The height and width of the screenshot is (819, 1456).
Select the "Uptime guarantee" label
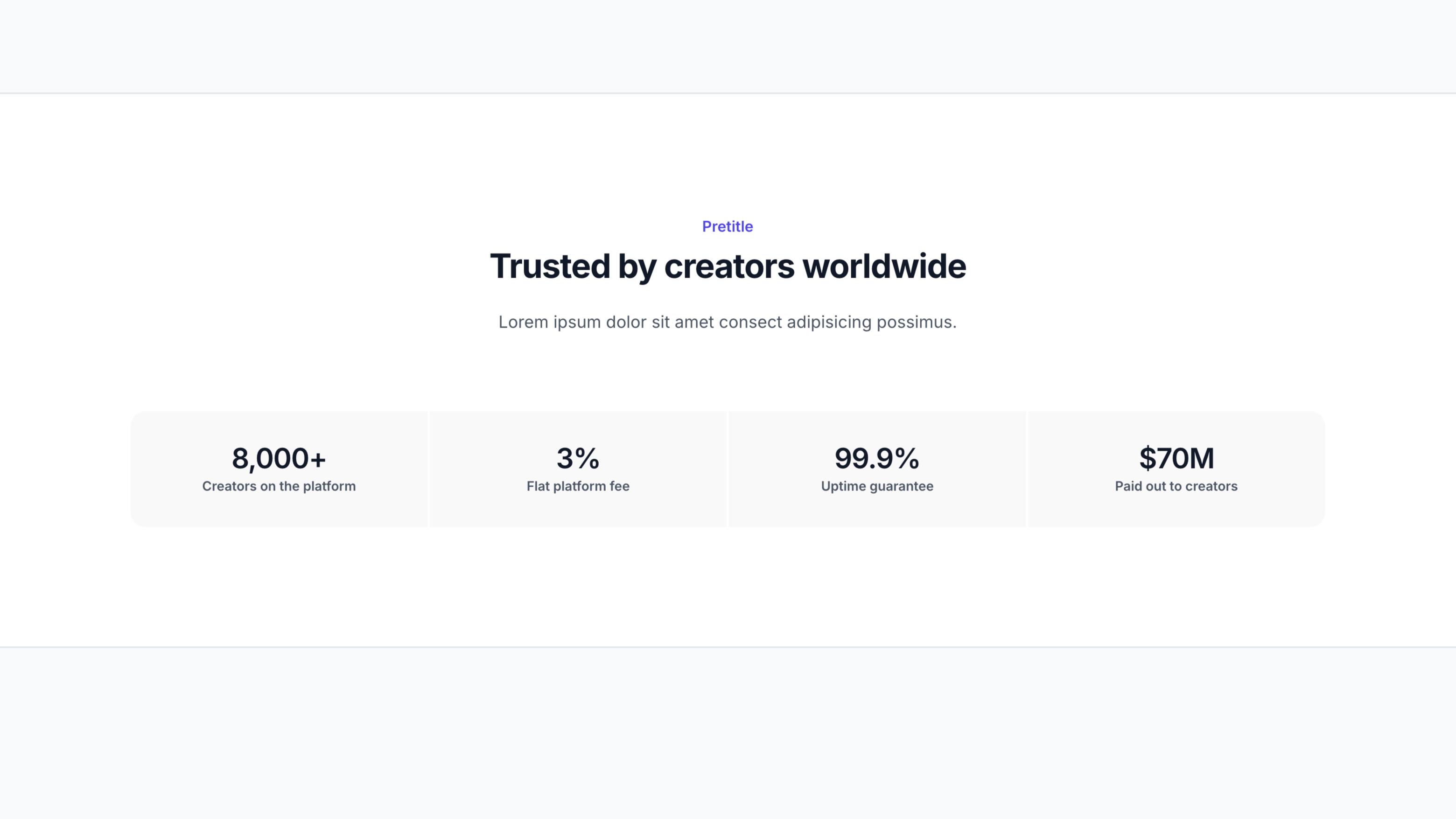pos(877,486)
